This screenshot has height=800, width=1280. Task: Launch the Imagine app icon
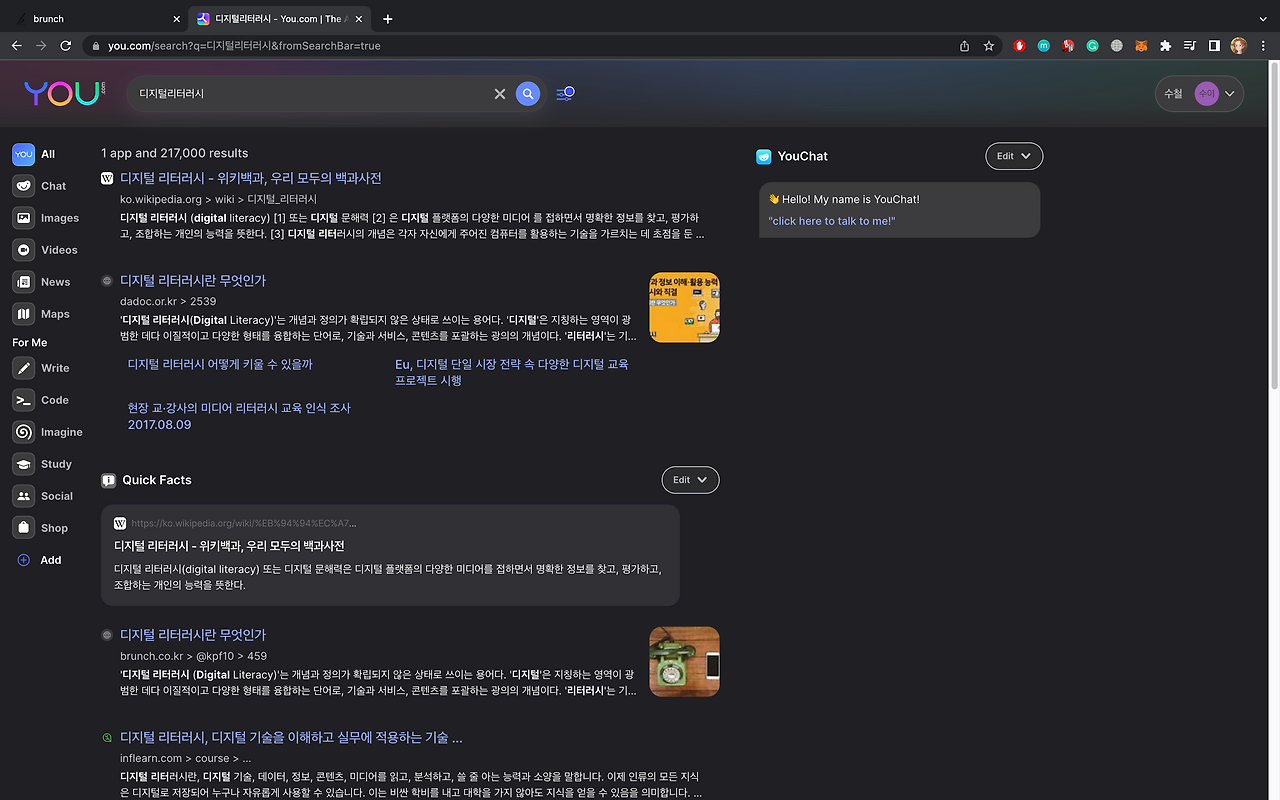point(23,432)
